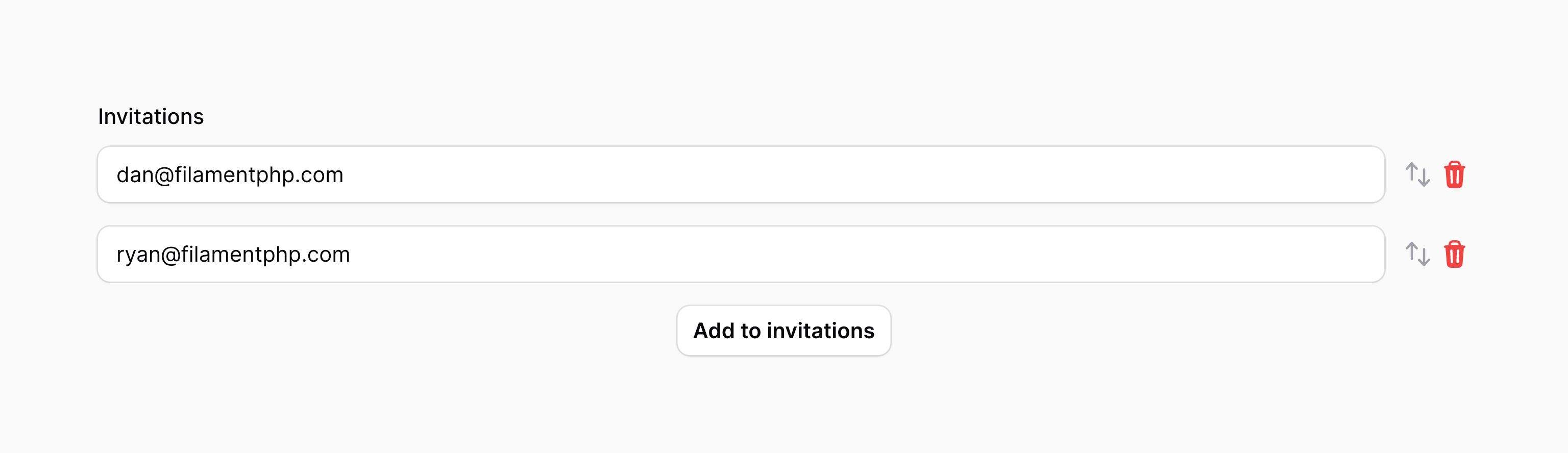The height and width of the screenshot is (453, 1568).
Task: Click the down arrow beside the dan@ row
Action: (1425, 178)
